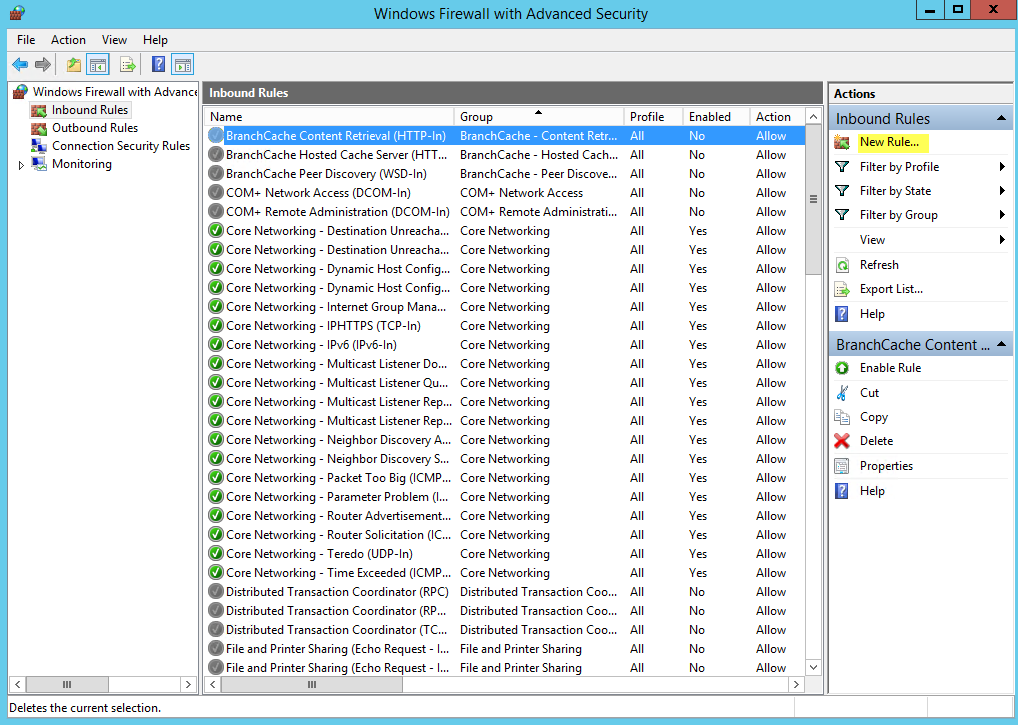Sort rules by the Enabled column header
This screenshot has width=1018, height=725.
click(715, 117)
